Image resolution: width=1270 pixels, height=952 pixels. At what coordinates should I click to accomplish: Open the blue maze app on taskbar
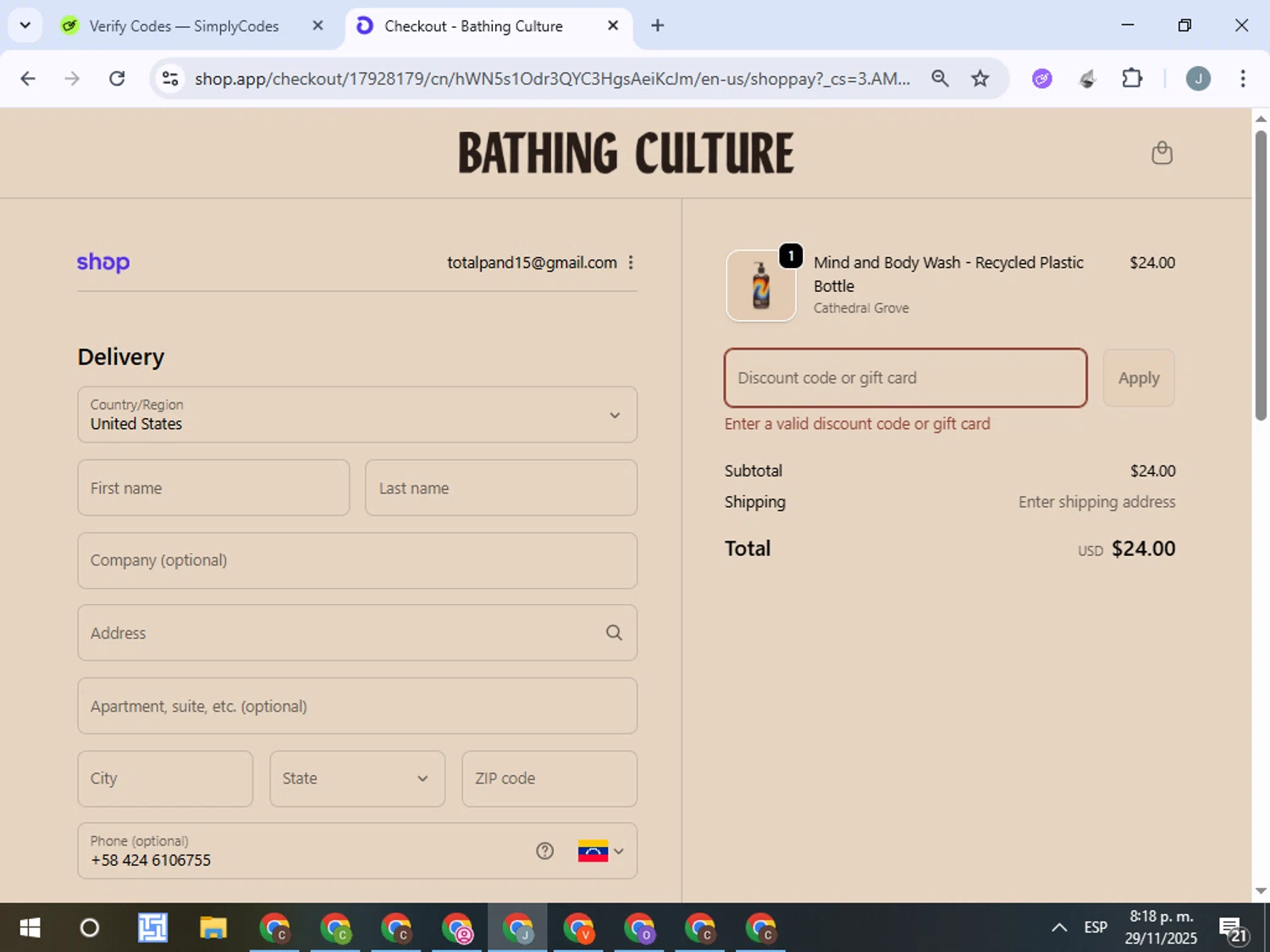[x=152, y=928]
